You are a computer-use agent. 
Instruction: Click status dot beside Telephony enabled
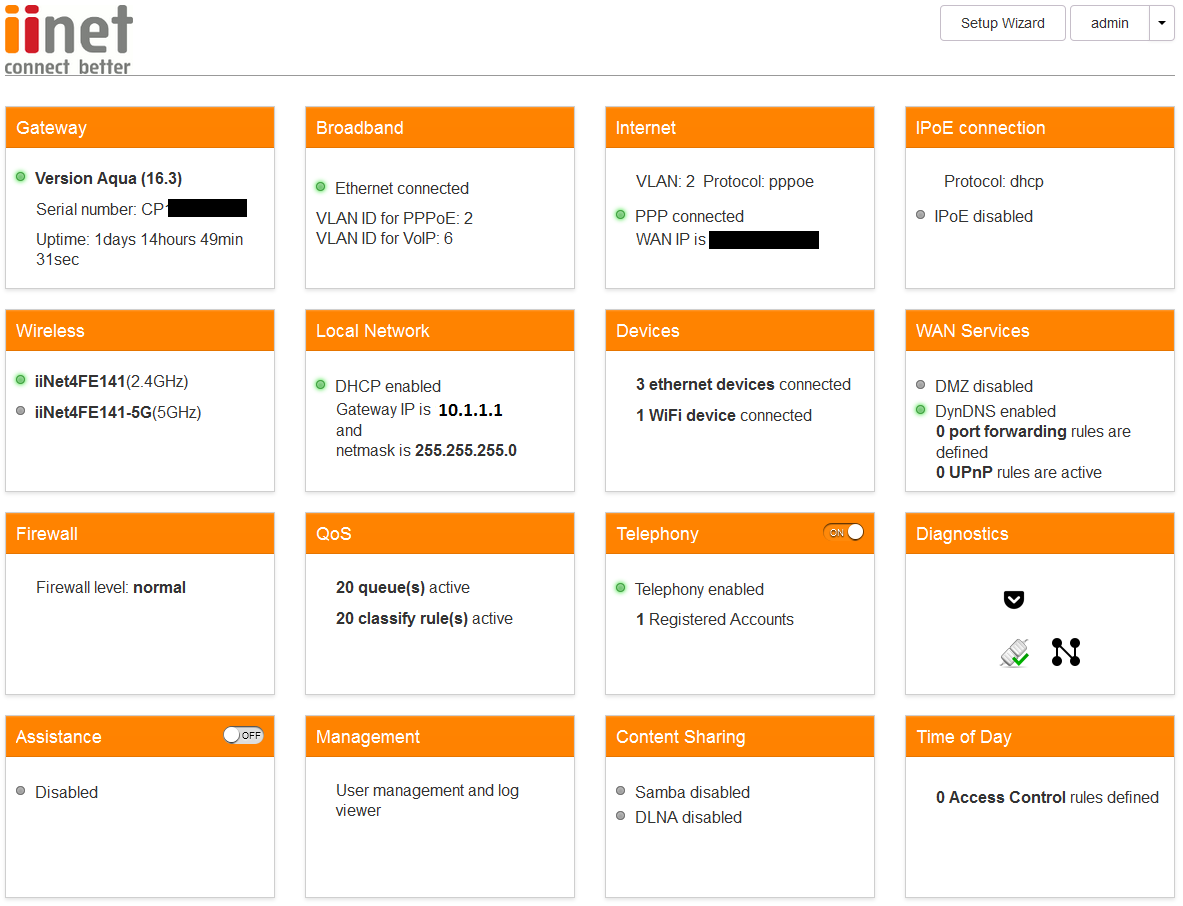pyautogui.click(x=621, y=587)
